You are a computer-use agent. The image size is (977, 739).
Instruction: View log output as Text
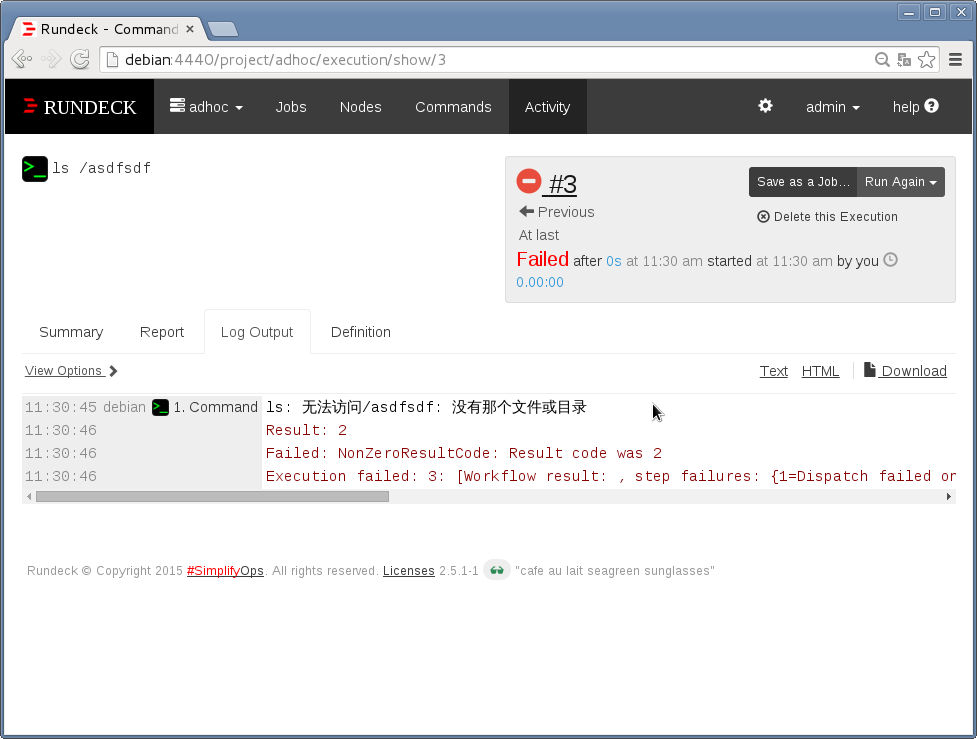[x=773, y=371]
